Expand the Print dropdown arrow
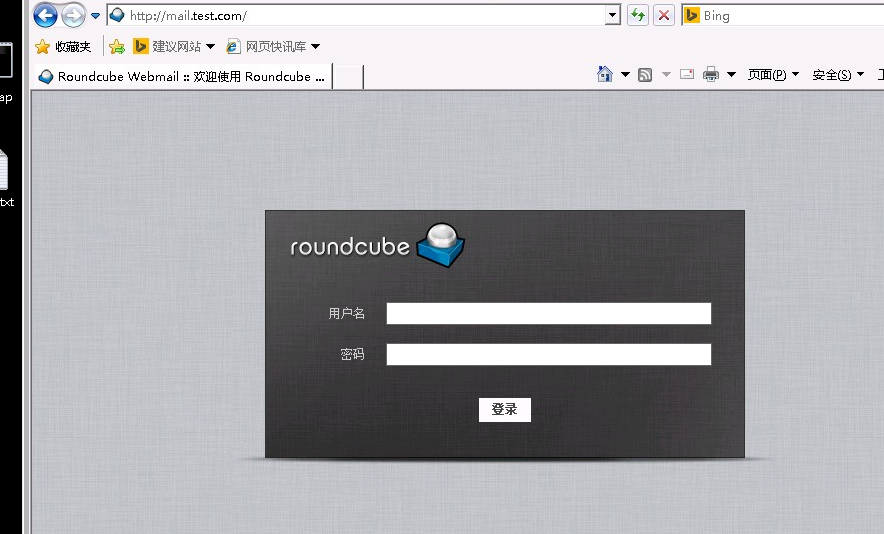This screenshot has width=884, height=534. coord(731,74)
